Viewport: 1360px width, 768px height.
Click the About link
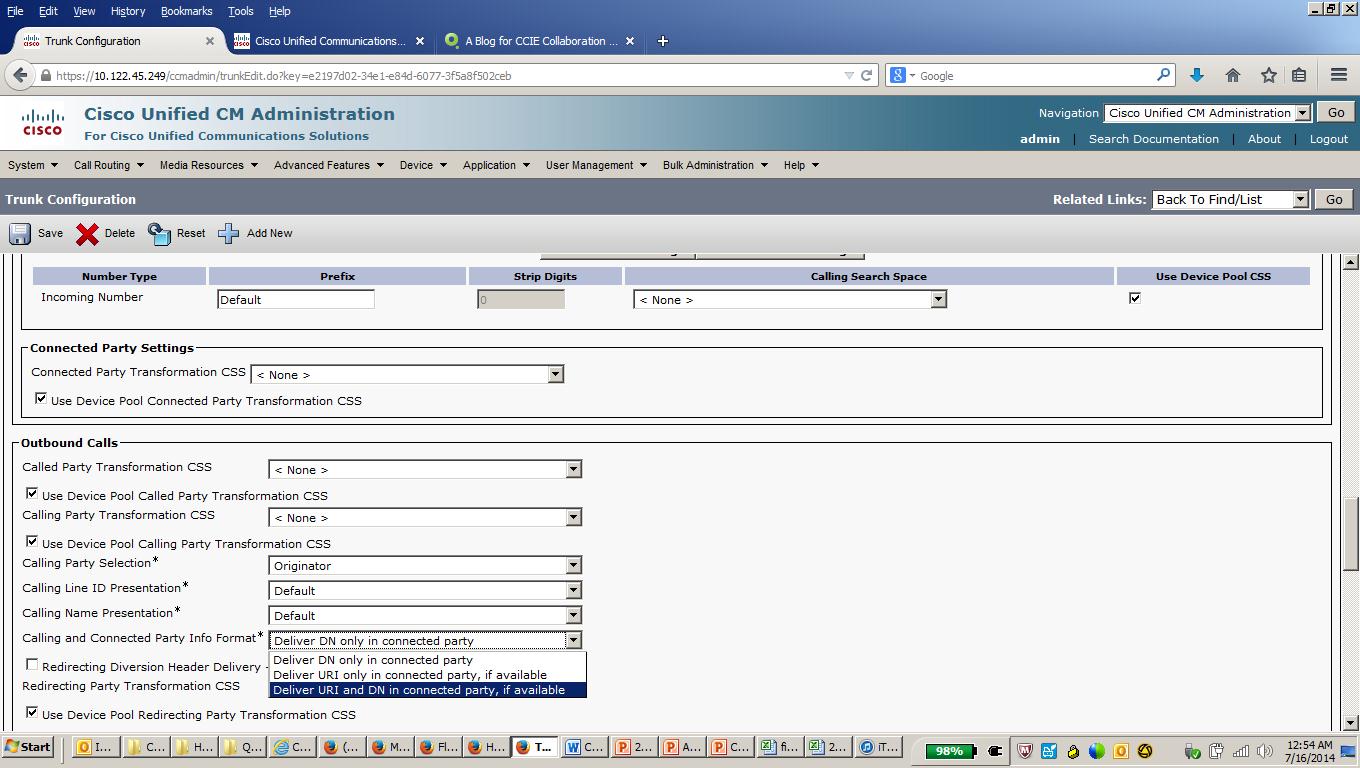1264,139
